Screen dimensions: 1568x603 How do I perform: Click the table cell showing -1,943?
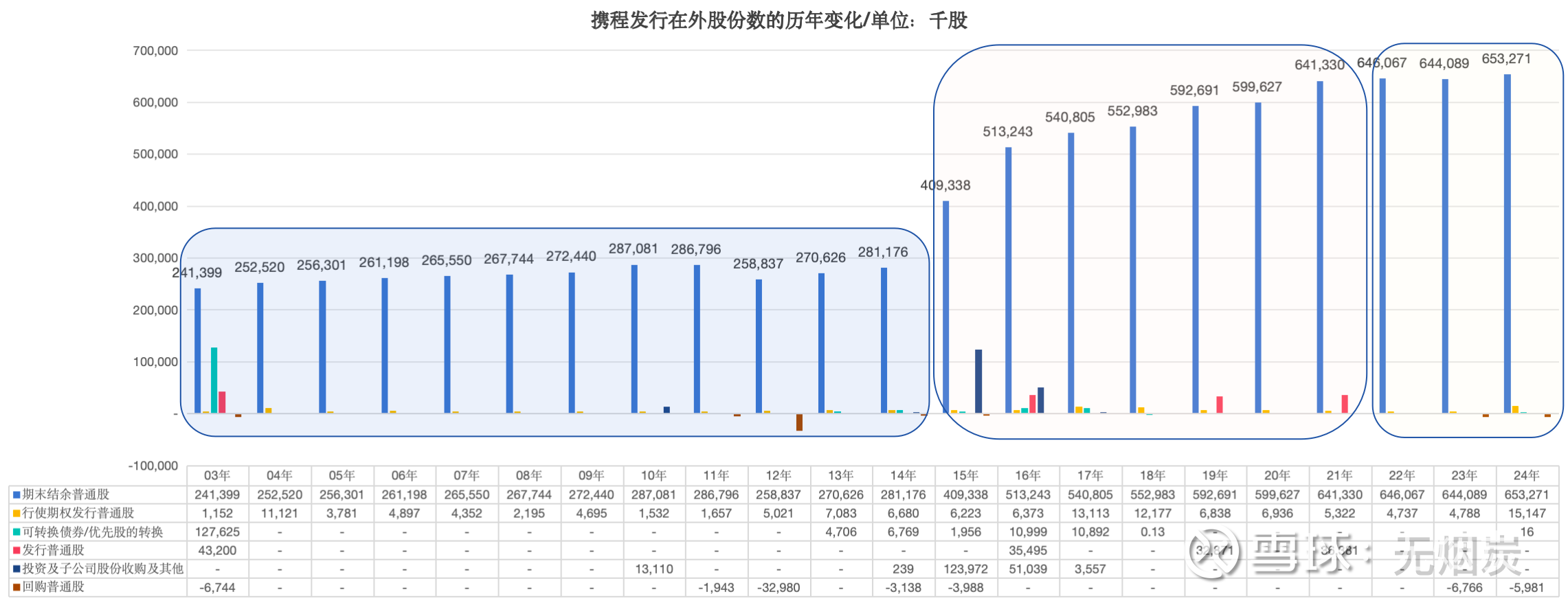click(716, 588)
